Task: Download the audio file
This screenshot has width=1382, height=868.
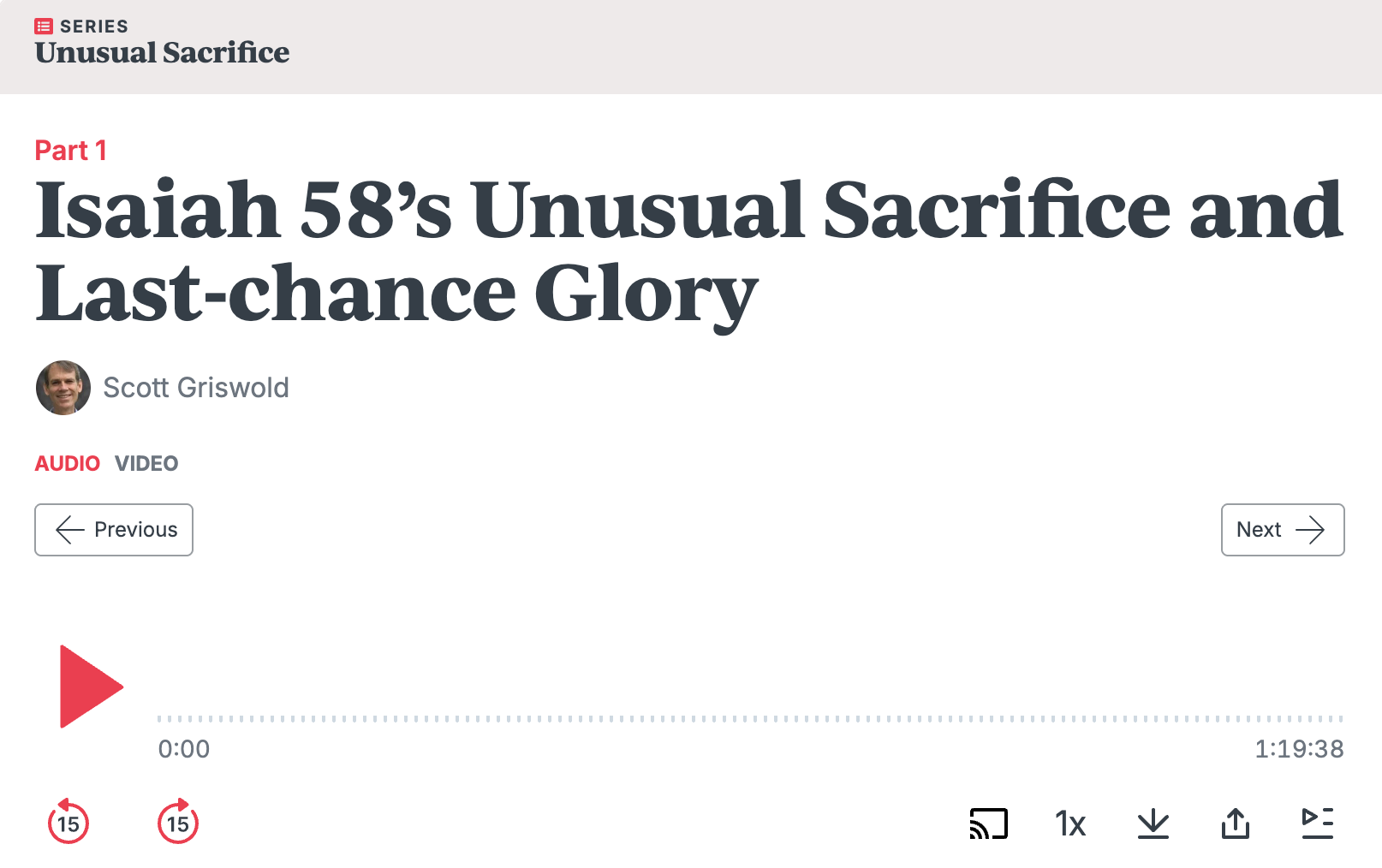Action: [x=1153, y=823]
